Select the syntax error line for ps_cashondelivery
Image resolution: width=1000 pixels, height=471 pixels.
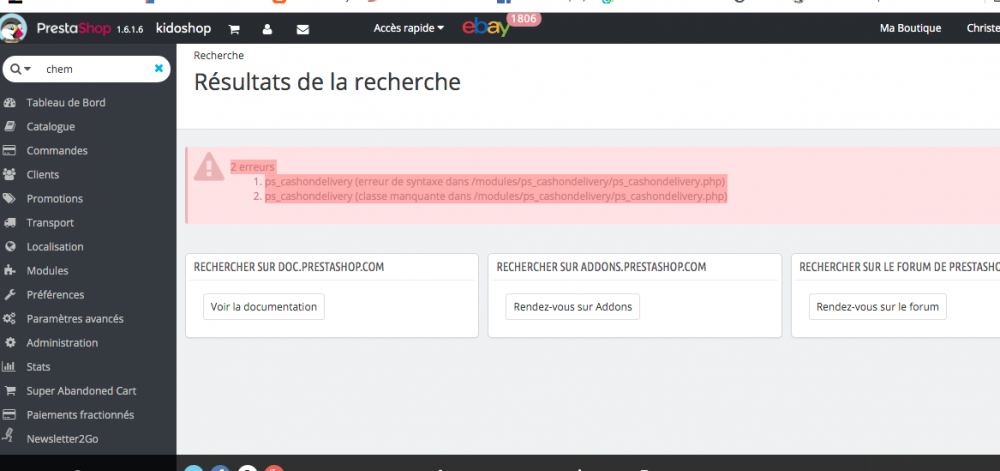495,181
